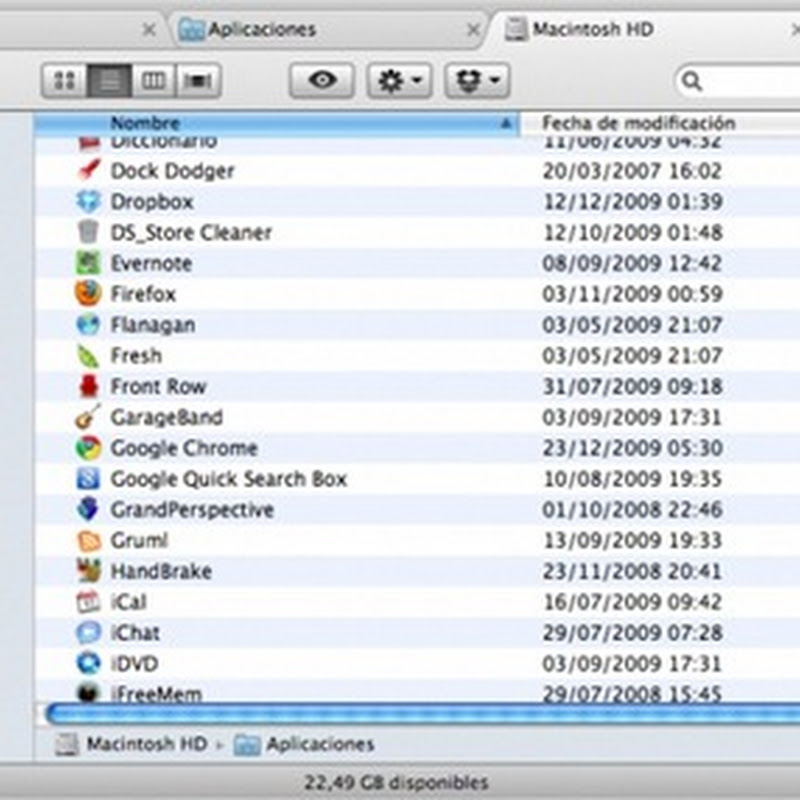Select the GrandPerspective name
800x800 pixels.
(192, 510)
